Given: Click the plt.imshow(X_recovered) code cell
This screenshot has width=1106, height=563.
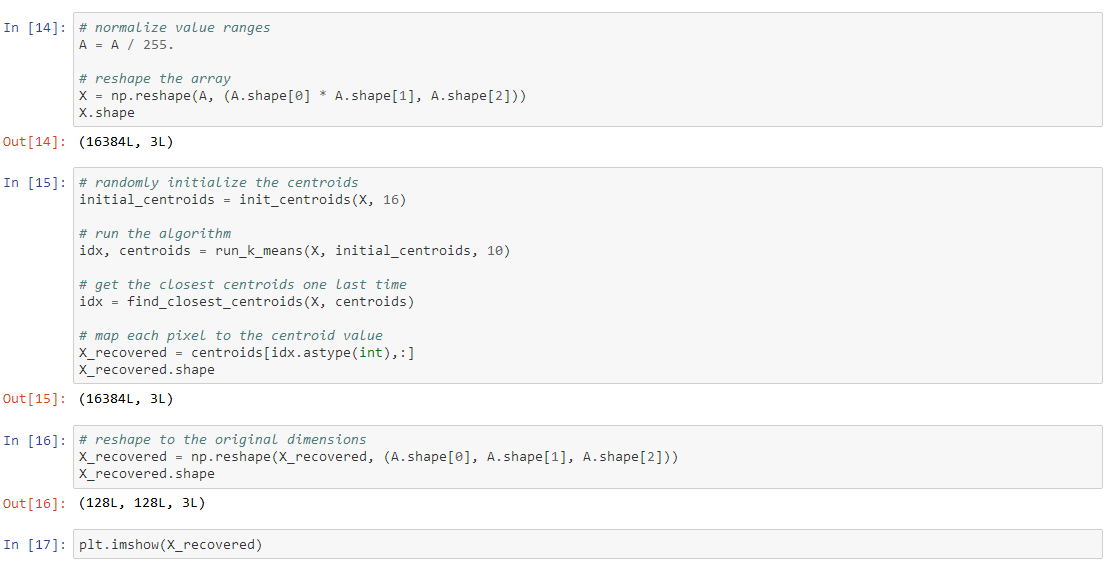Looking at the screenshot, I should click(x=170, y=545).
